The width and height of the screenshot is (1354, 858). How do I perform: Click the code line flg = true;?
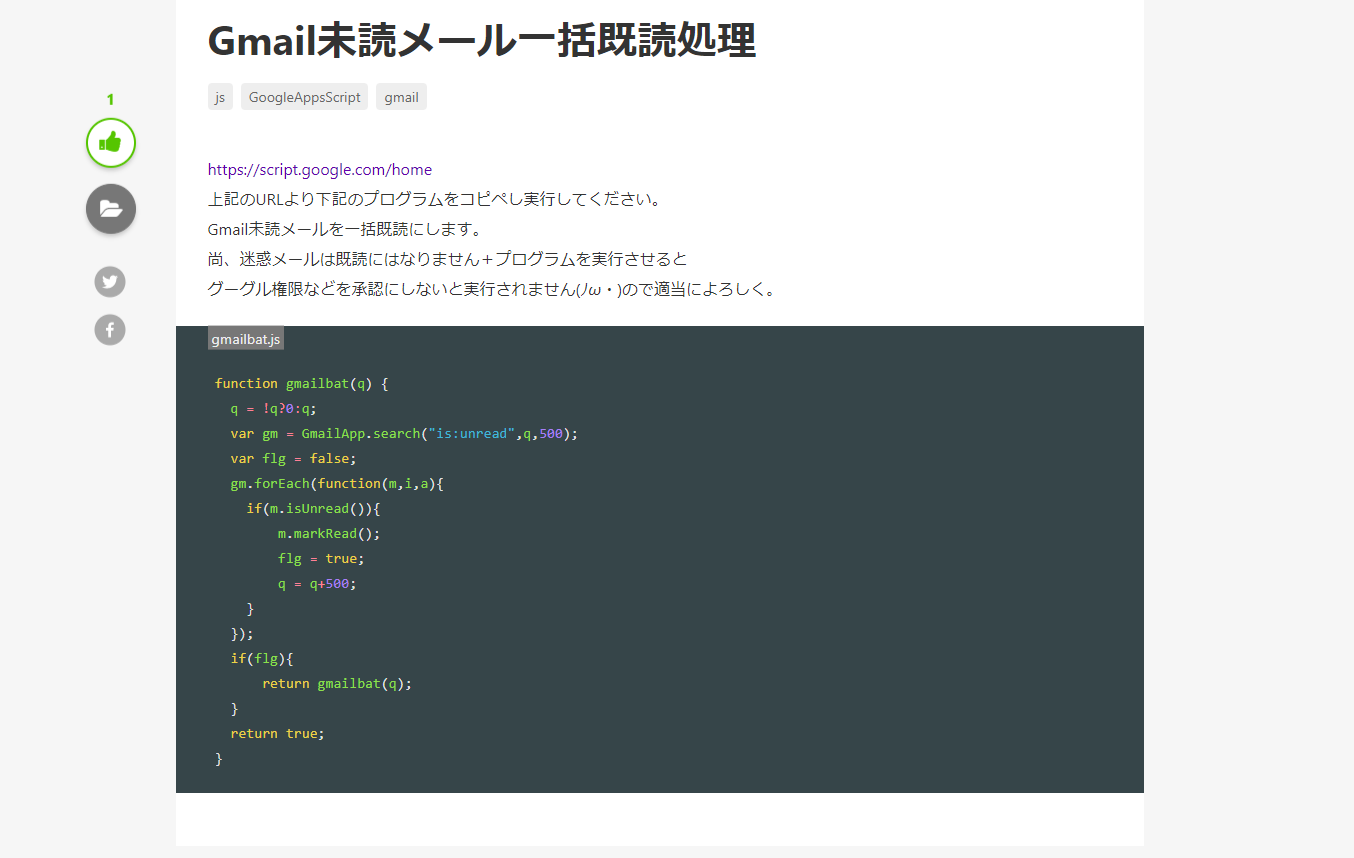pos(321,559)
